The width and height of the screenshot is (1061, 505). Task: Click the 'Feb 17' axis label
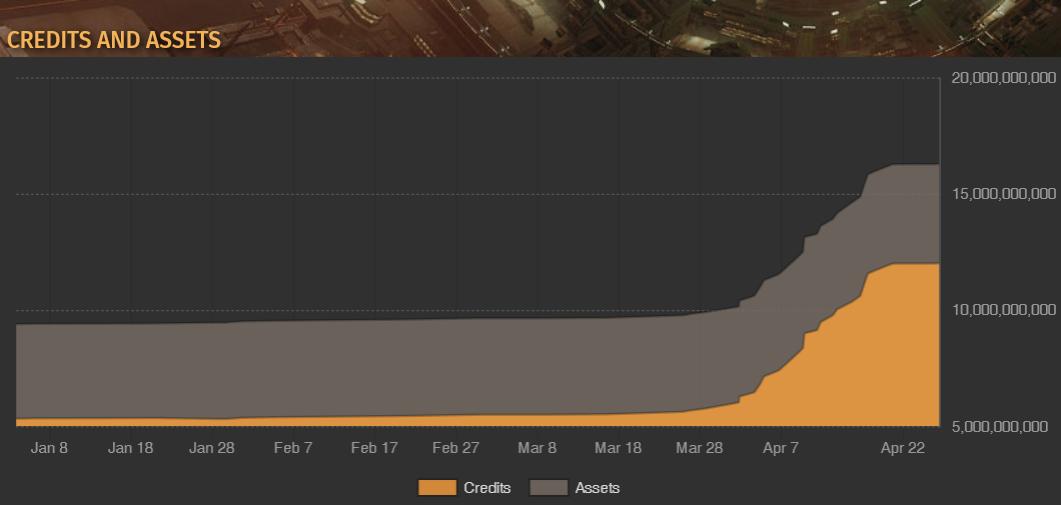click(374, 448)
